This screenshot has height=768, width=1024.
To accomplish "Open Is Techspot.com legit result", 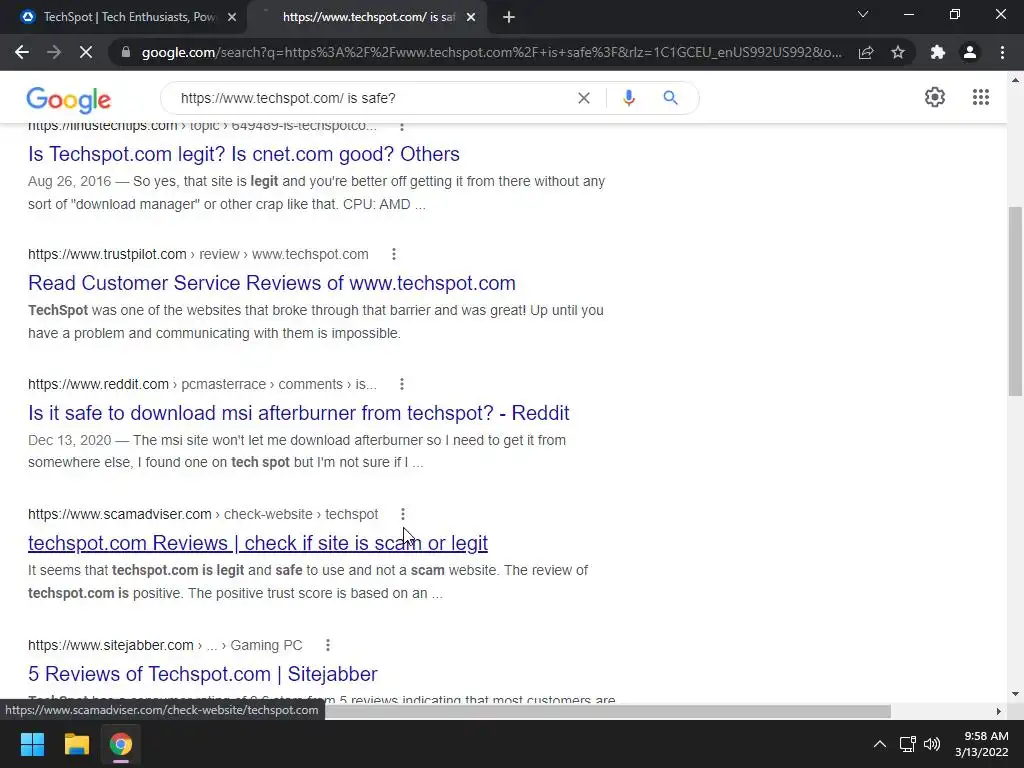I will [x=244, y=154].
